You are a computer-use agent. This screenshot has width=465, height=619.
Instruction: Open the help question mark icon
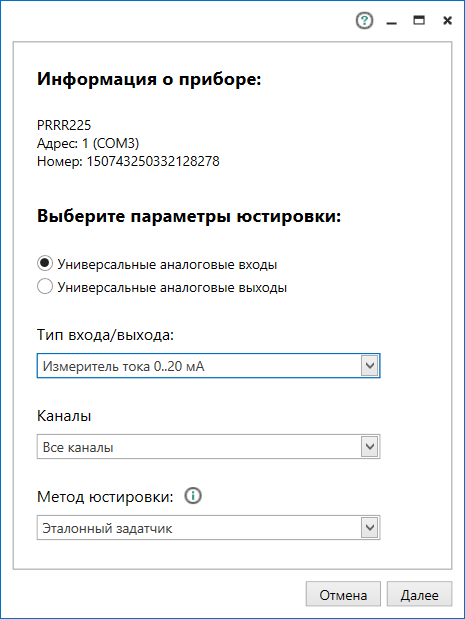pos(364,21)
